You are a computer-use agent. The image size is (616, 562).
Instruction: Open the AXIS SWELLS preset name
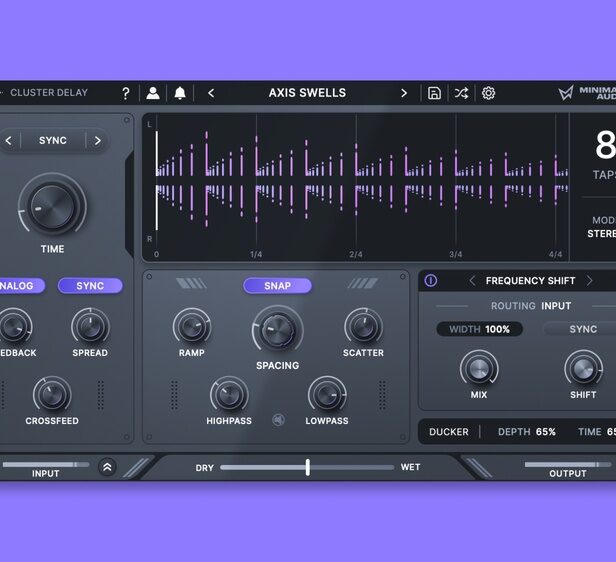click(307, 93)
